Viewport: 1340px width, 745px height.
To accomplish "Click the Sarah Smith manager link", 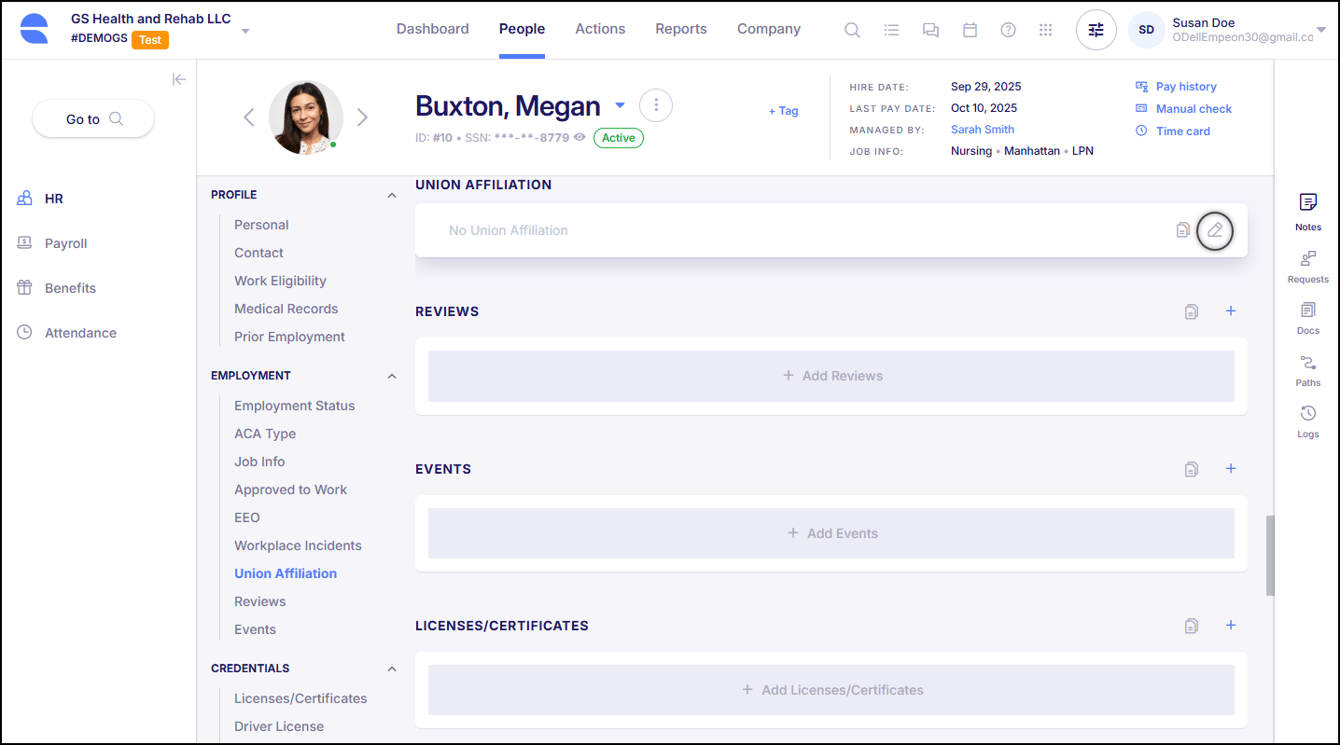I will coord(982,130).
